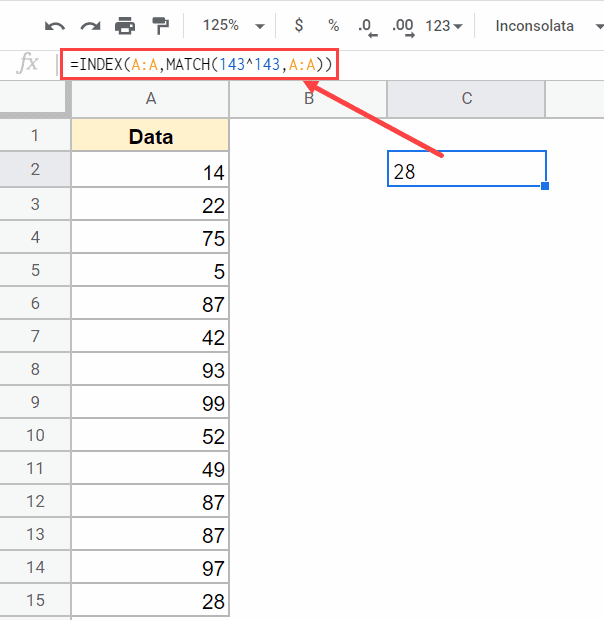Increase decimal places icon
The image size is (604, 620).
tap(403, 28)
